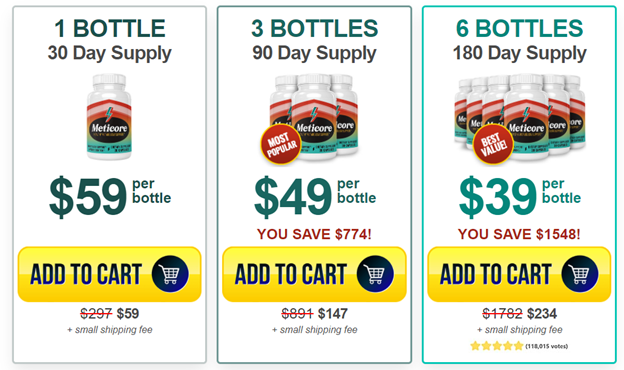Select the 1 BOTTLE heading
The image size is (624, 370).
[109, 28]
